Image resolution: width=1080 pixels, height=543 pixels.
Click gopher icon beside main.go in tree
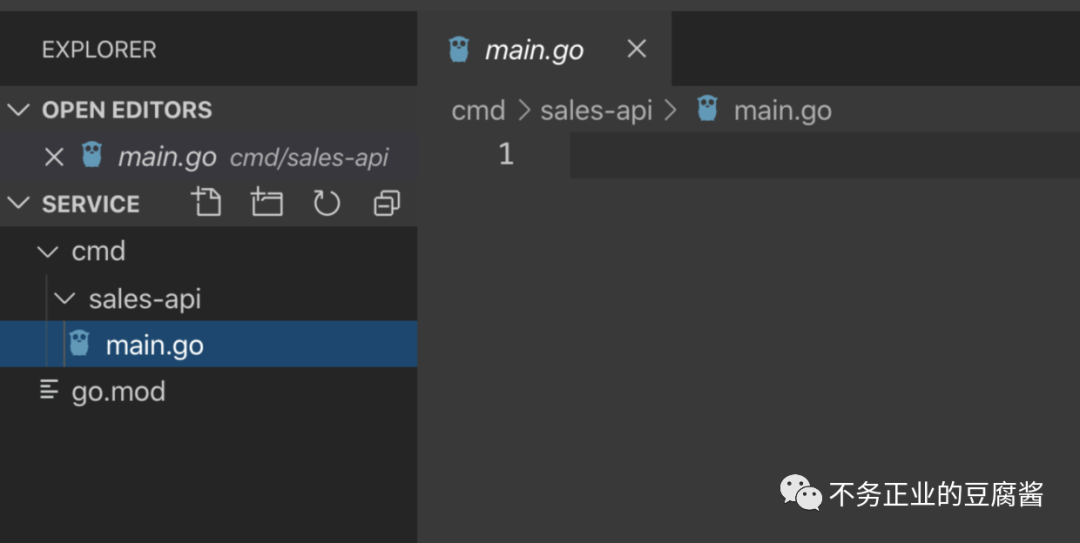[79, 344]
